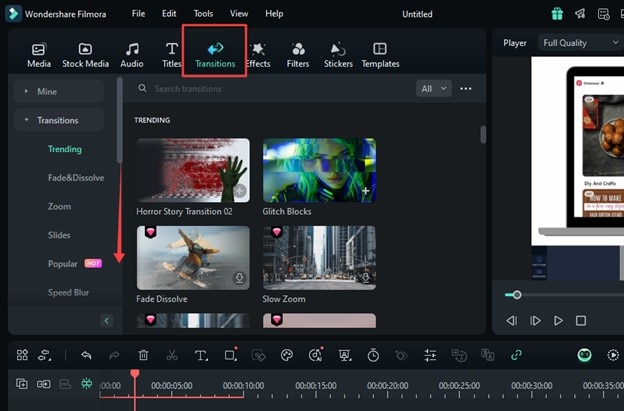Add Glitch Blocks with the plus icon
The width and height of the screenshot is (624, 411).
366,191
